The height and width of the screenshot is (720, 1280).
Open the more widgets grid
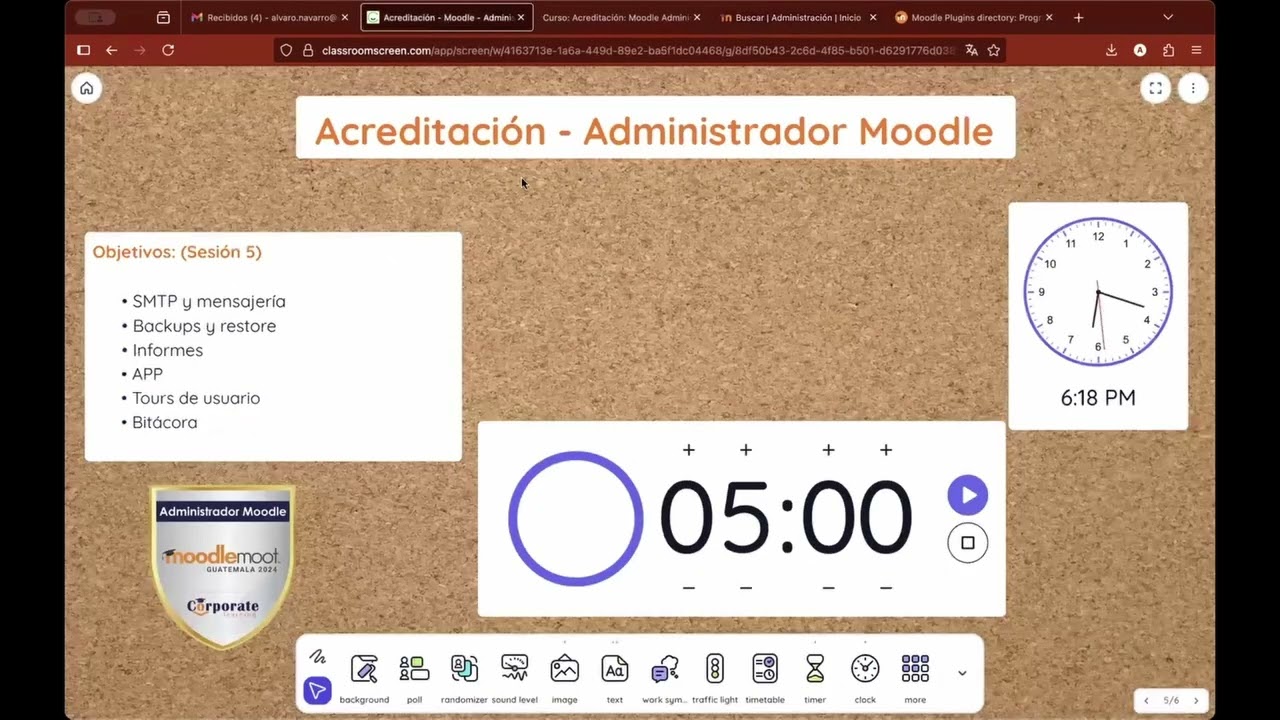coord(915,678)
